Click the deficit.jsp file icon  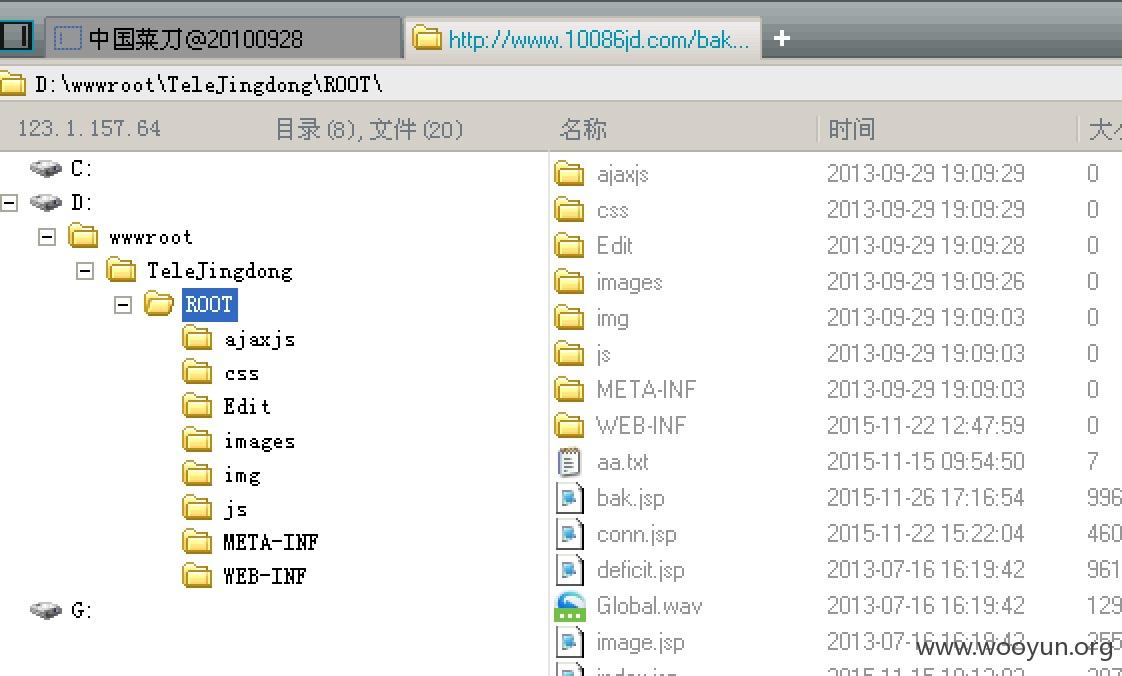(x=570, y=570)
